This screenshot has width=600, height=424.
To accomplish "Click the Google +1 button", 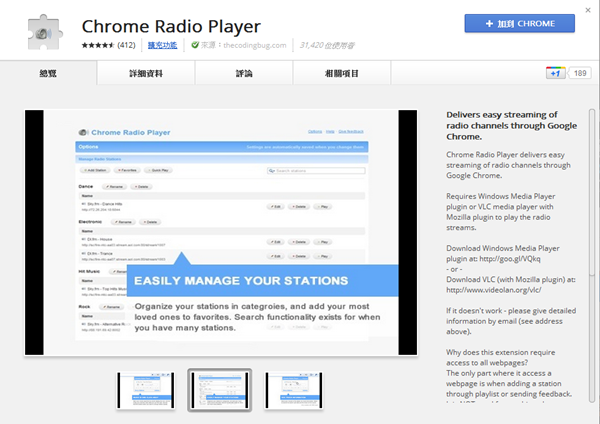I will tap(555, 73).
